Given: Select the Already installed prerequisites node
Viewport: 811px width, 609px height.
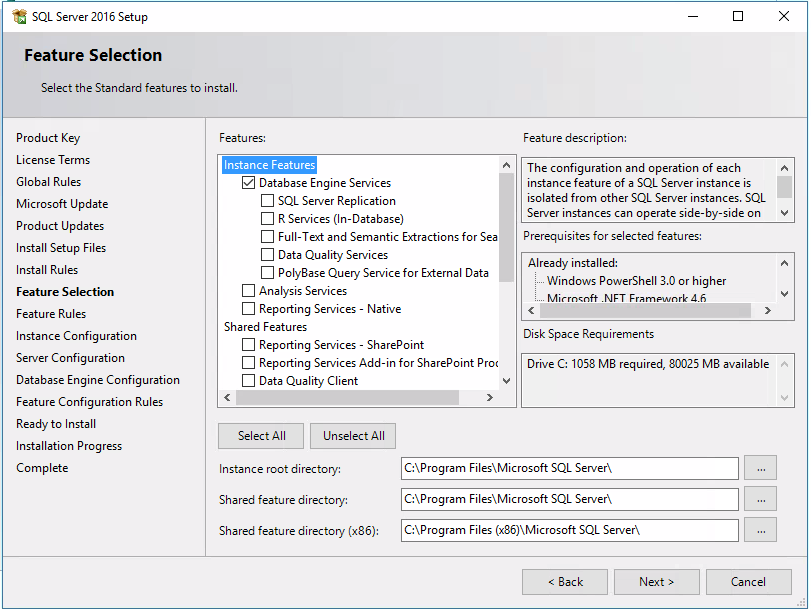Looking at the screenshot, I should [x=572, y=263].
